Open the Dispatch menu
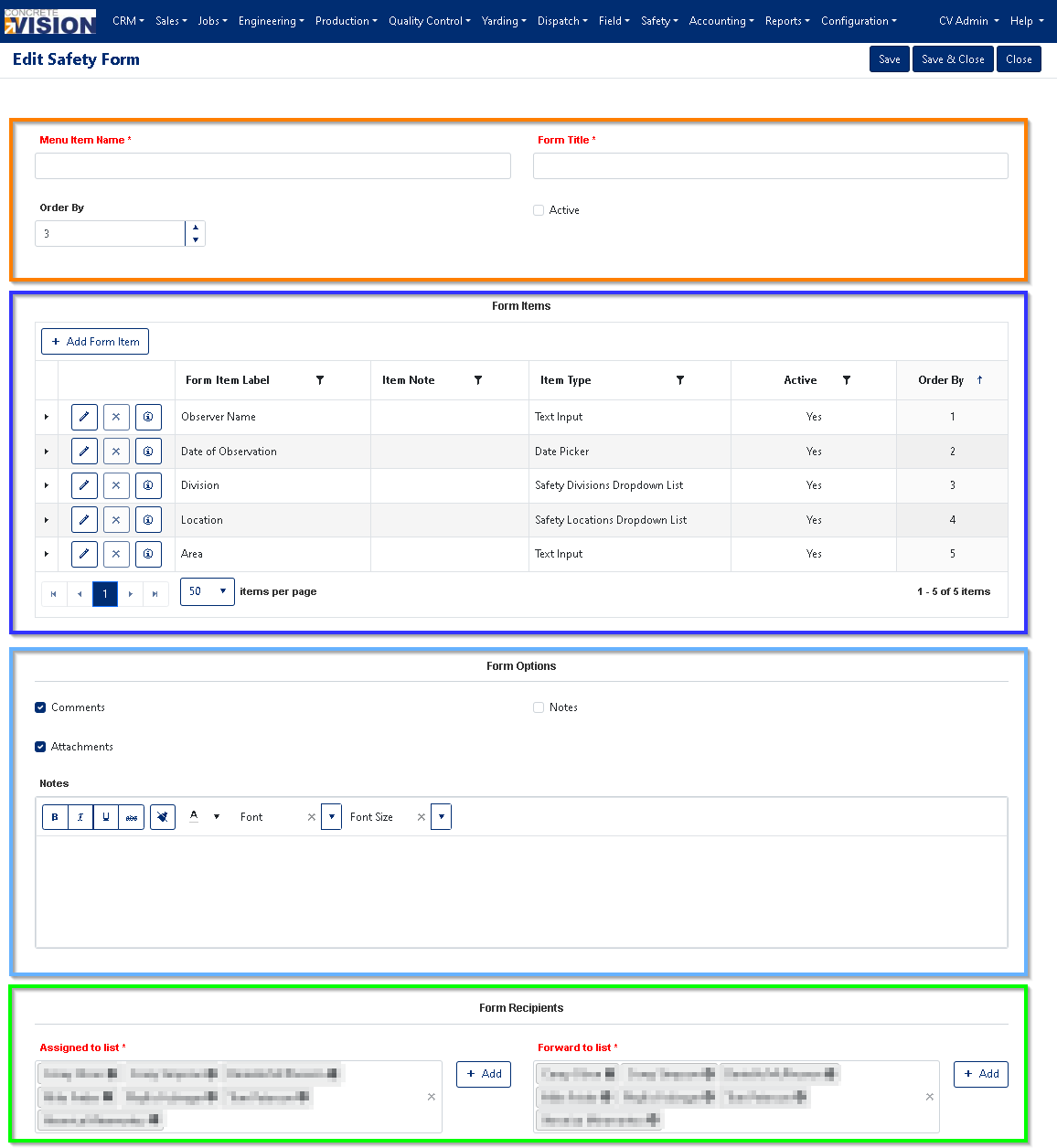The width and height of the screenshot is (1057, 1148). pos(562,21)
